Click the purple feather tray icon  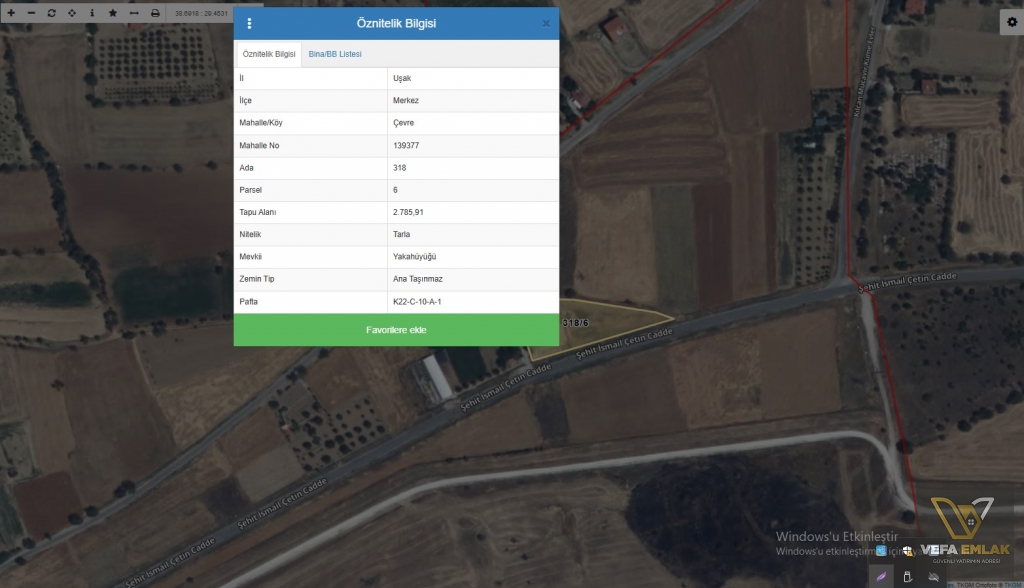tap(879, 577)
